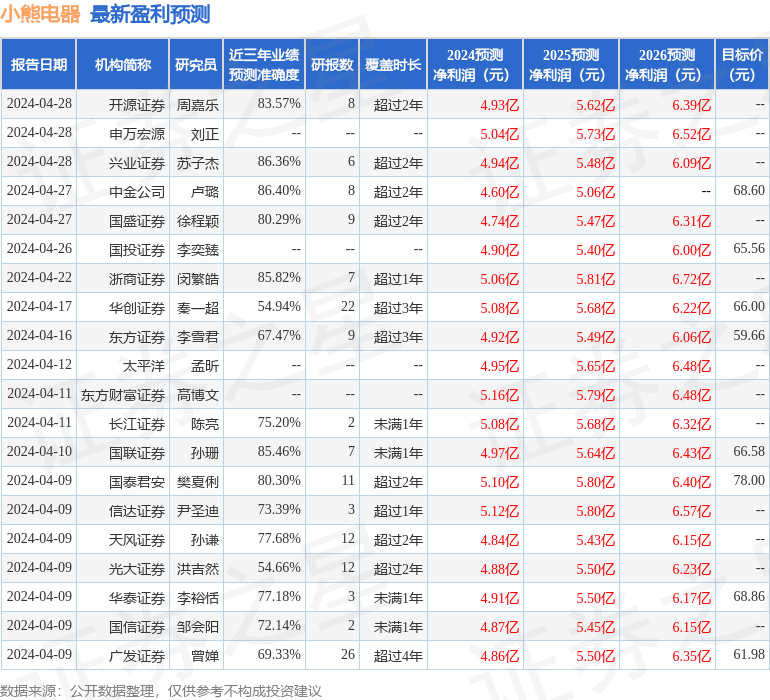Click researcher name 樊夏俐

coord(197,482)
